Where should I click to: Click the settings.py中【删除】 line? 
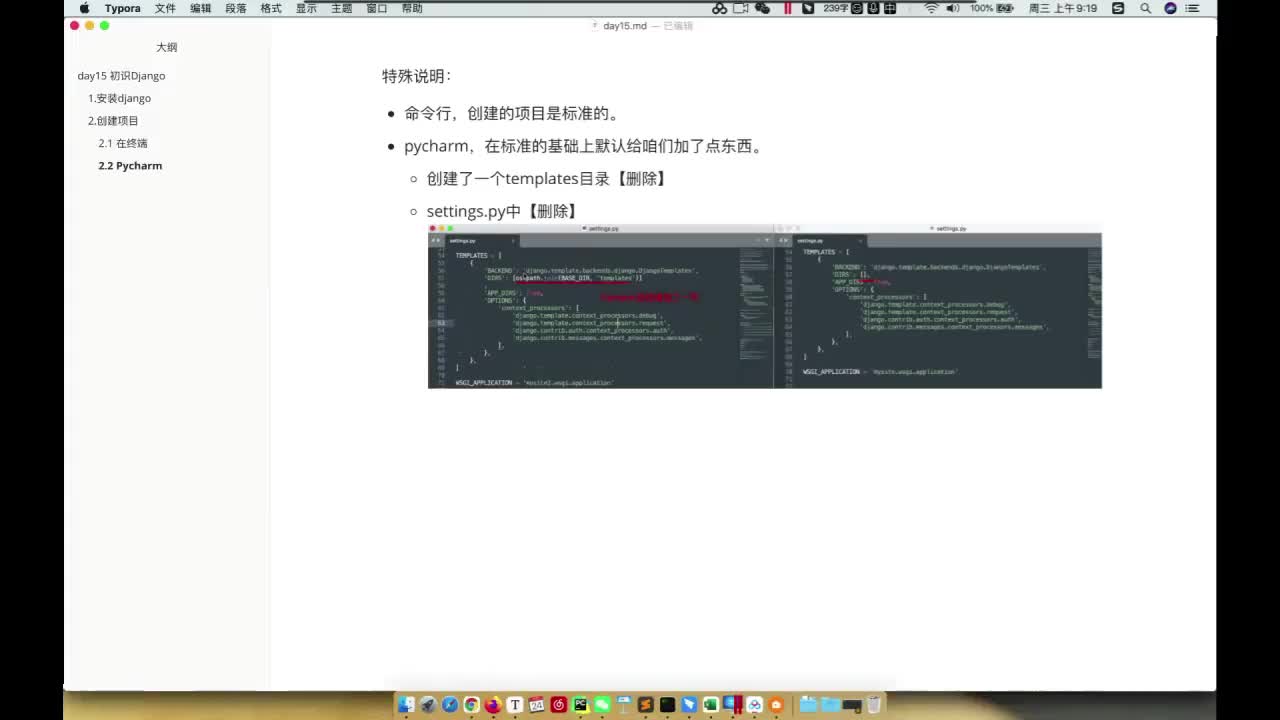point(502,211)
